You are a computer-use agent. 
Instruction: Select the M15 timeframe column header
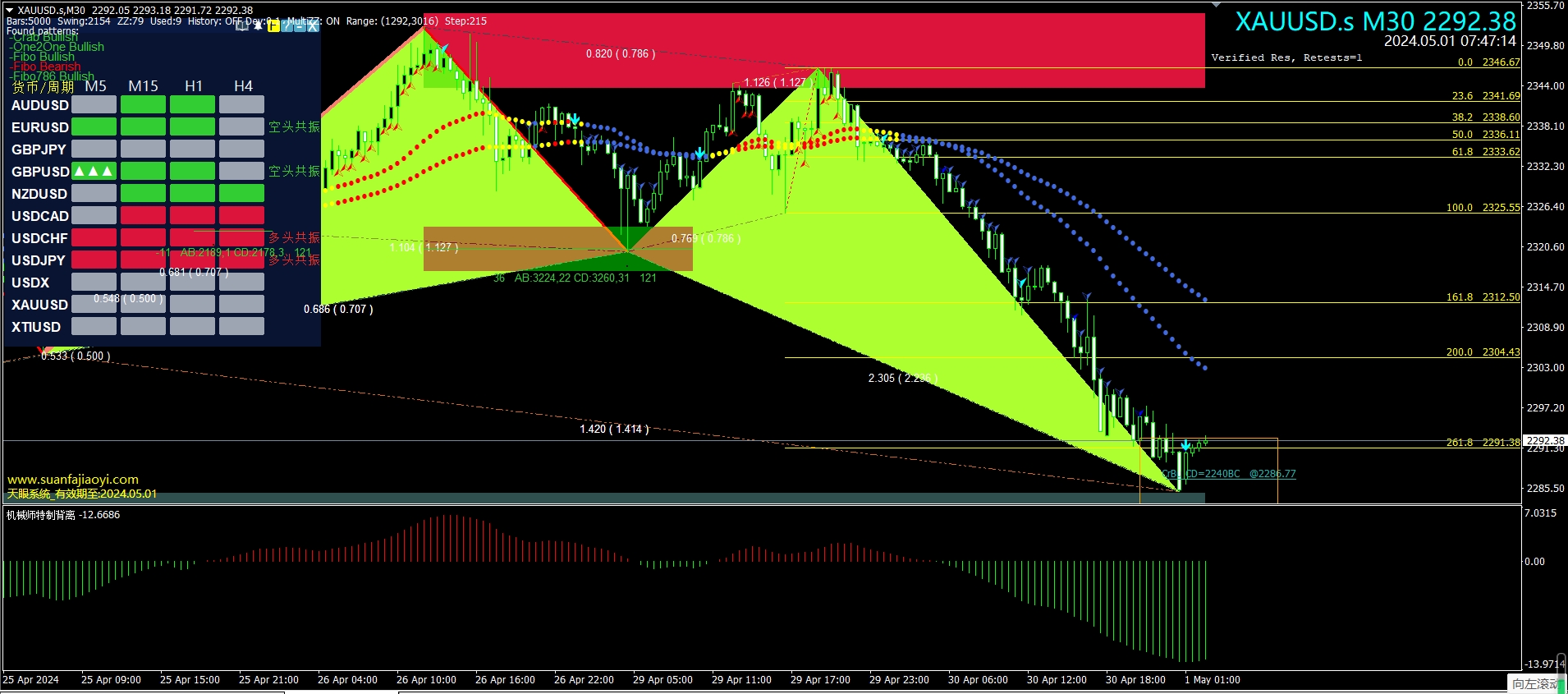(144, 86)
